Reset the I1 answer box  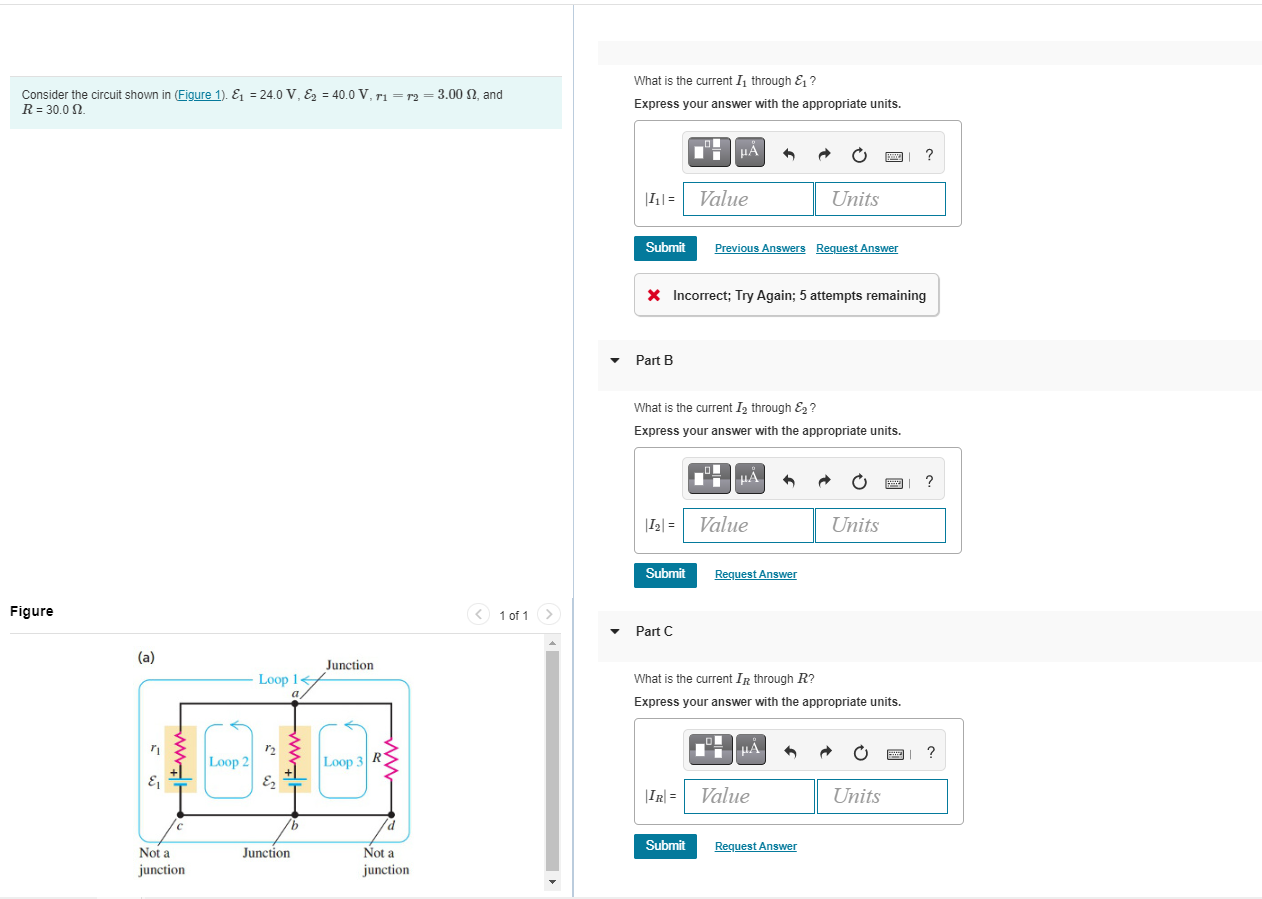click(859, 155)
